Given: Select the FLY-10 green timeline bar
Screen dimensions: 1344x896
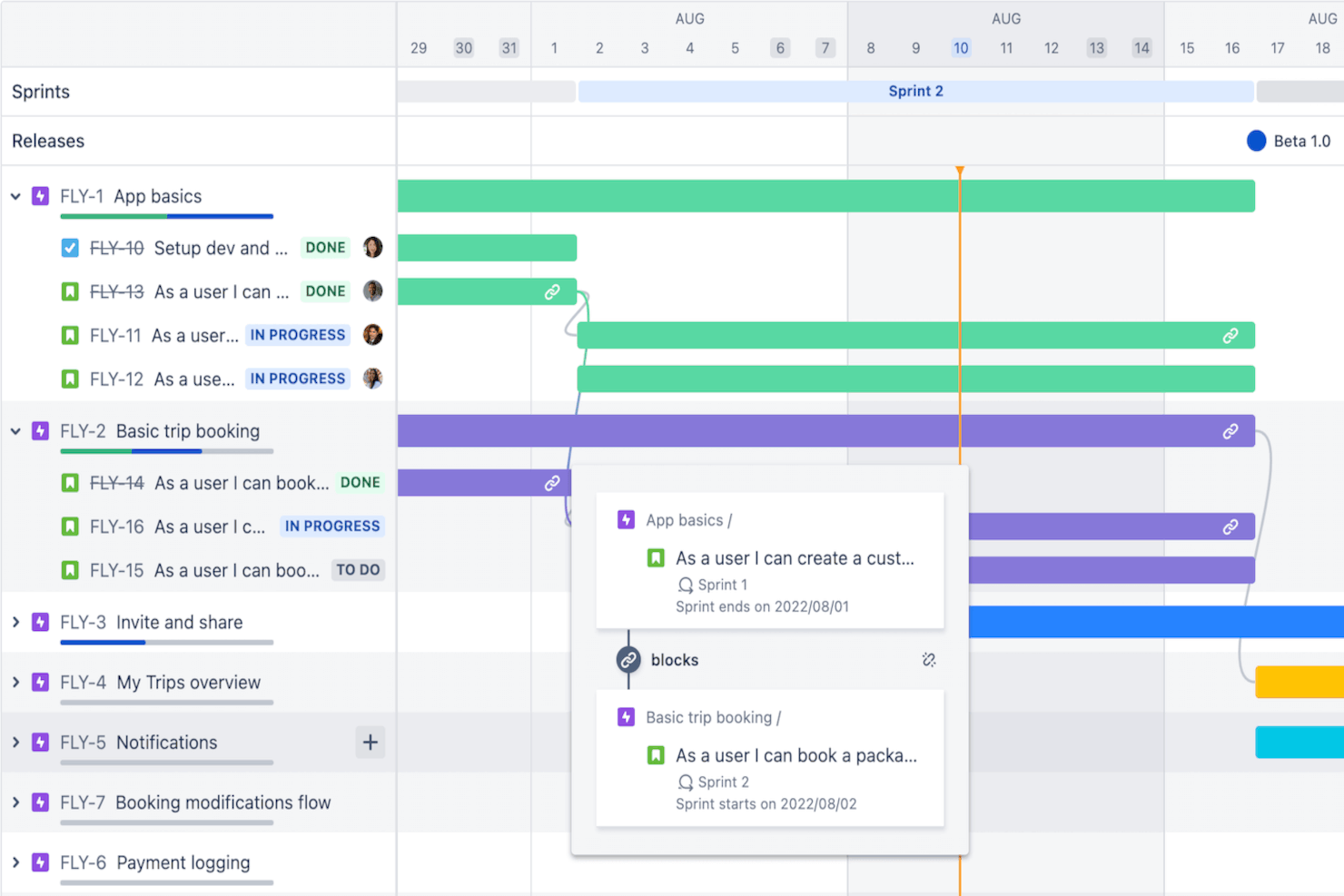Looking at the screenshot, I should (487, 248).
